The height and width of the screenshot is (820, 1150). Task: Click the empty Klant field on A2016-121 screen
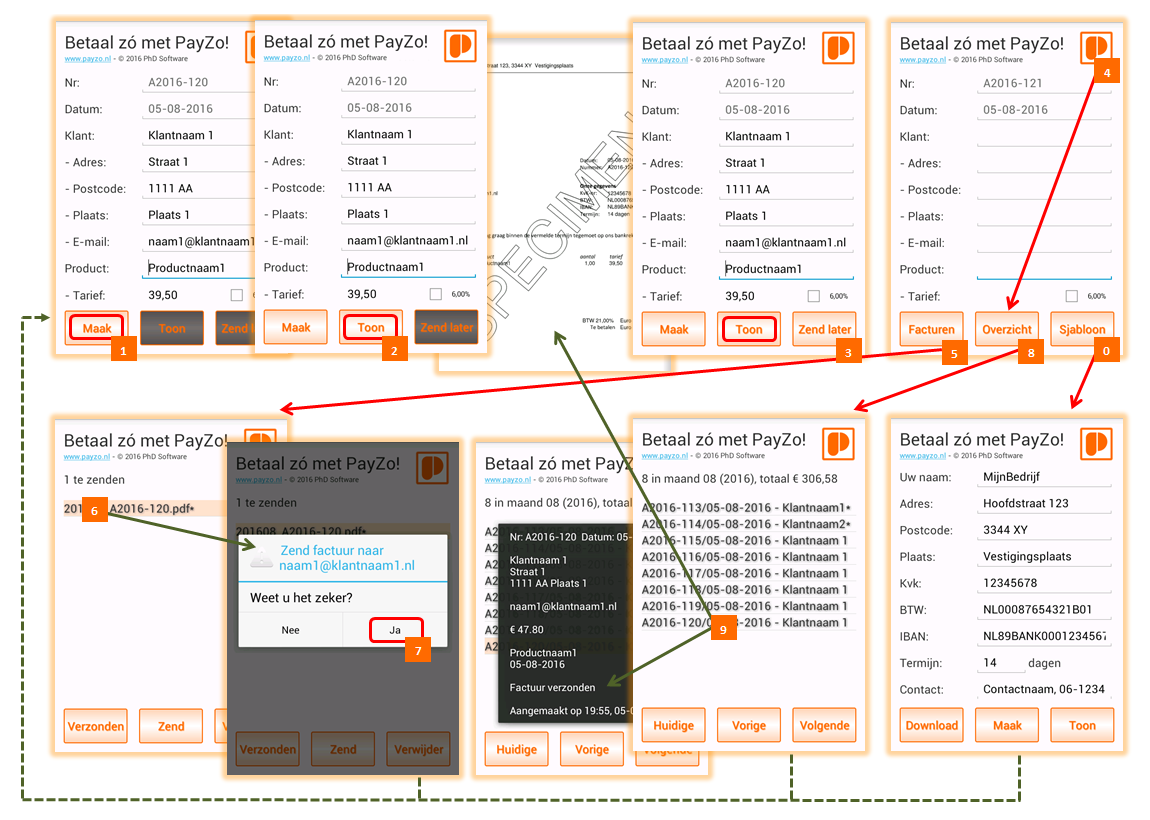(1044, 136)
